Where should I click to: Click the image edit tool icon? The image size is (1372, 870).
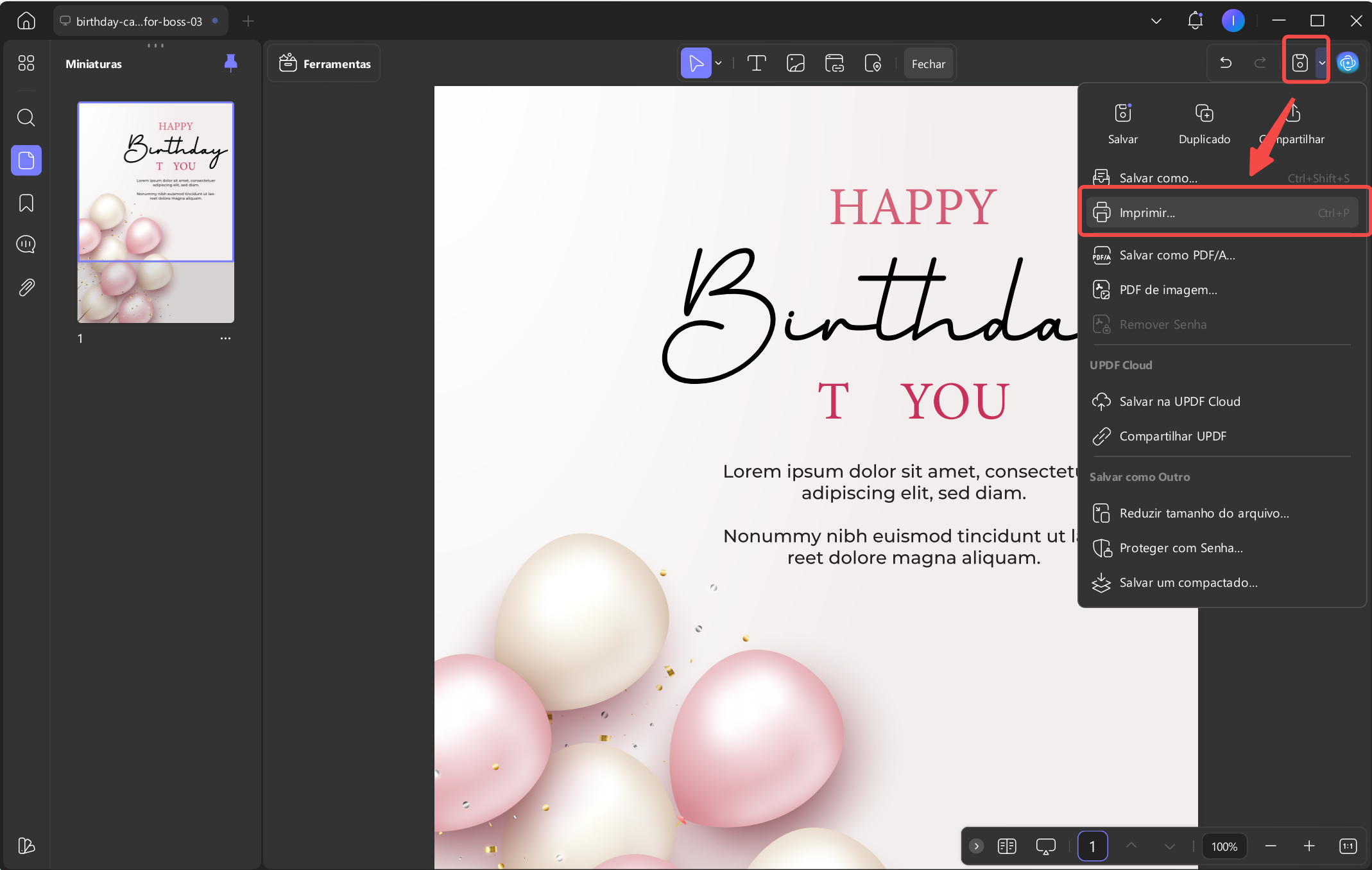pyautogui.click(x=796, y=63)
